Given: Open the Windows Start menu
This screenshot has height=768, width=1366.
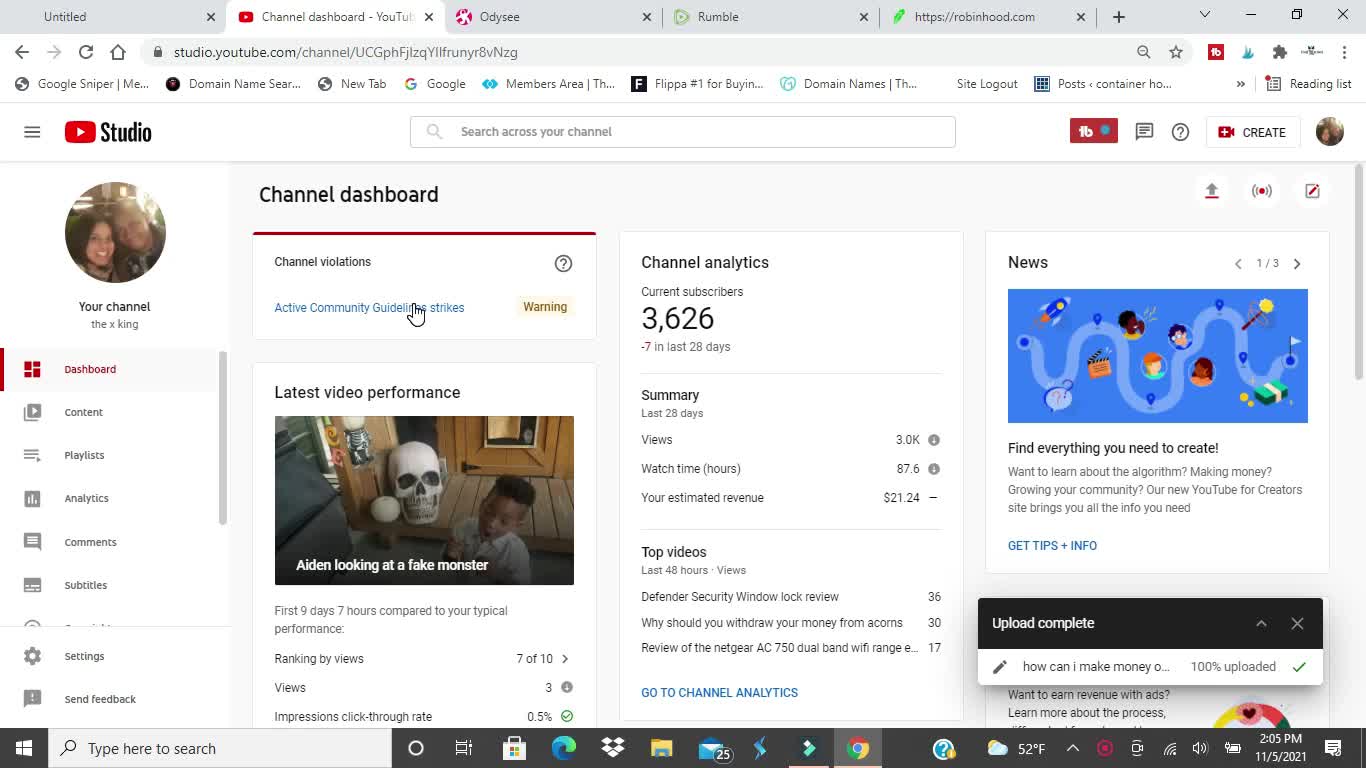Looking at the screenshot, I should [23, 748].
